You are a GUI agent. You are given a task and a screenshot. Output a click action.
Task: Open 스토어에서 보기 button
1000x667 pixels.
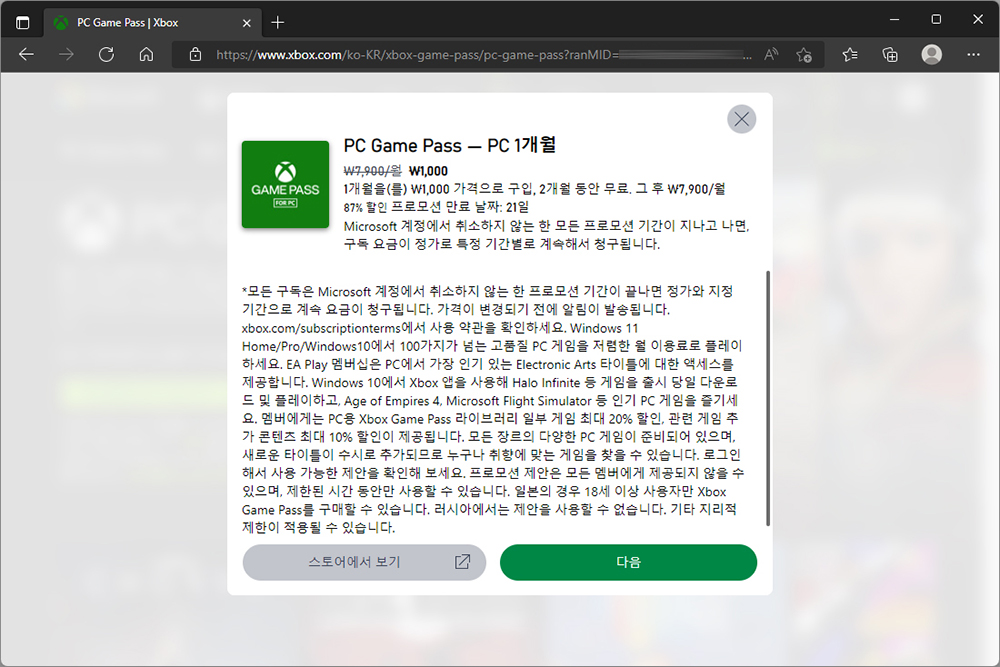point(364,562)
